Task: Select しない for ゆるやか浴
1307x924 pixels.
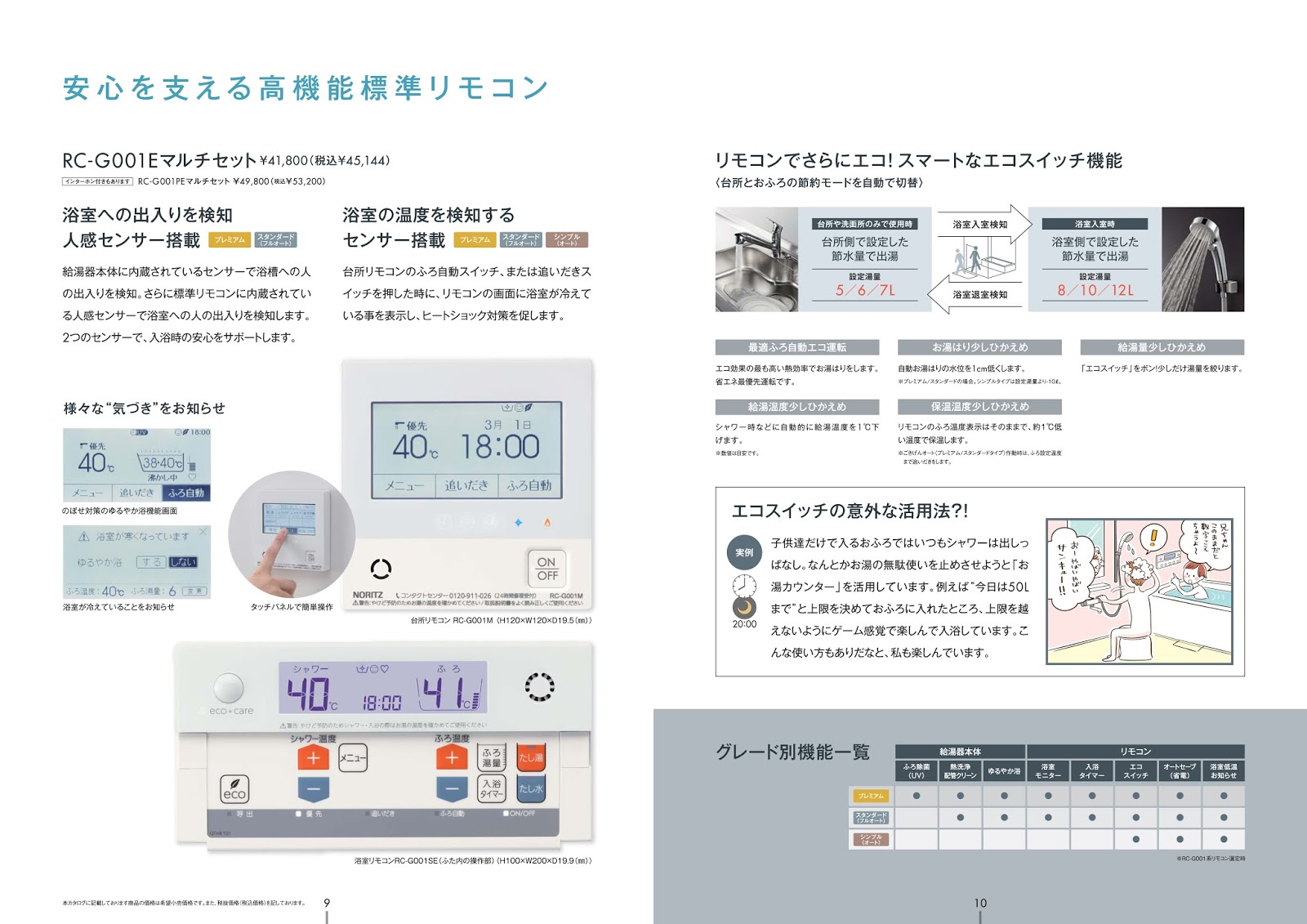Action: [183, 562]
